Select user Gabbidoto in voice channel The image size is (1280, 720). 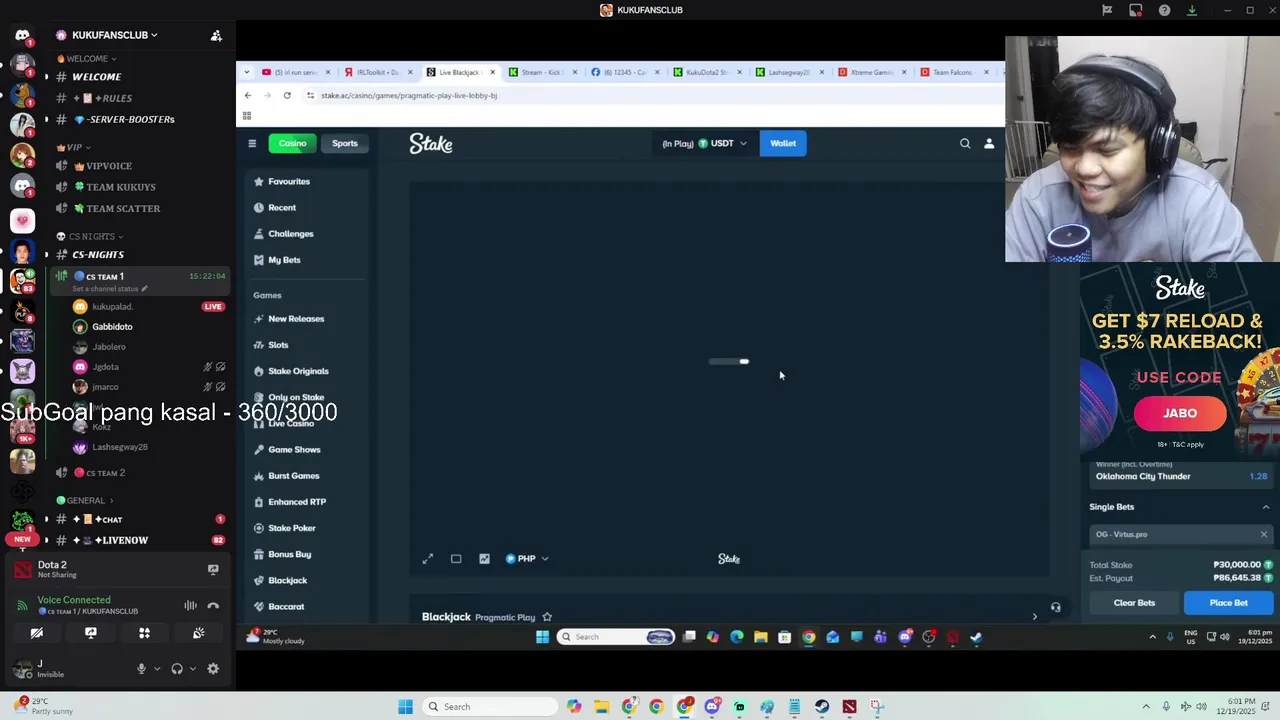point(112,327)
